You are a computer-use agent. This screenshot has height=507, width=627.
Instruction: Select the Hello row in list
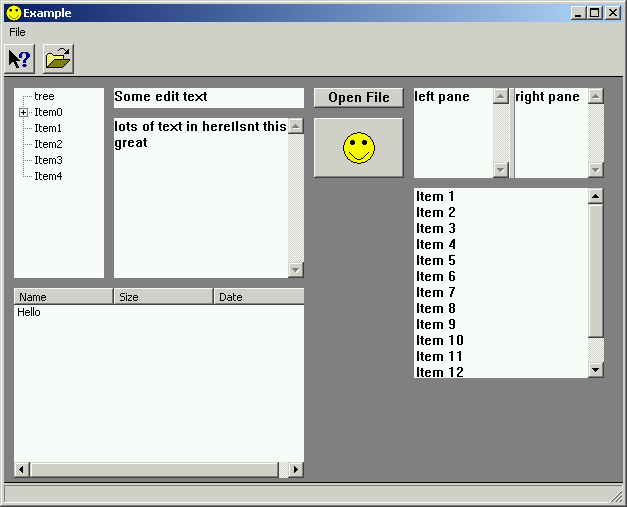(29, 313)
